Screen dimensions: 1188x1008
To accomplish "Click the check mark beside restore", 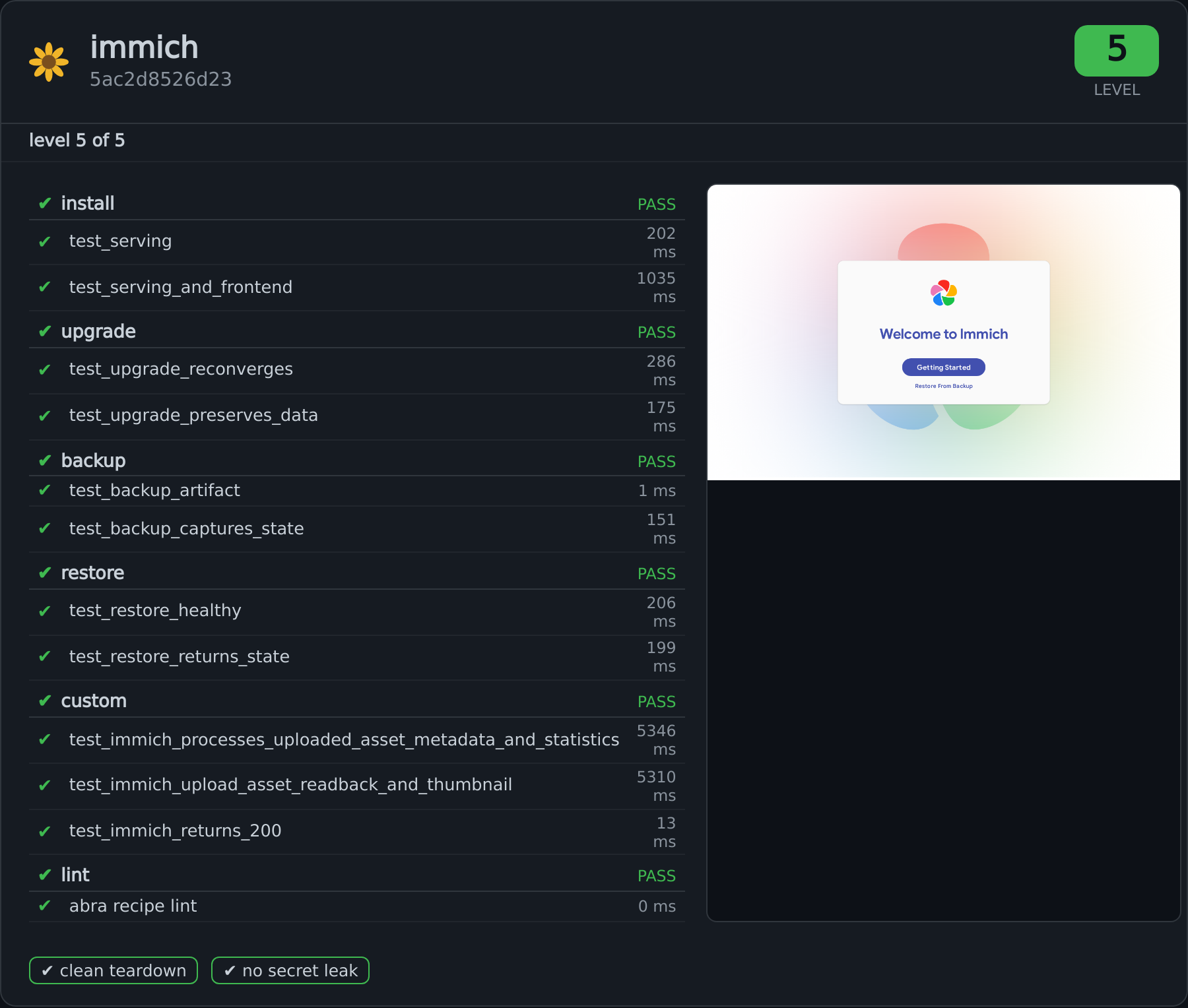I will pyautogui.click(x=45, y=573).
